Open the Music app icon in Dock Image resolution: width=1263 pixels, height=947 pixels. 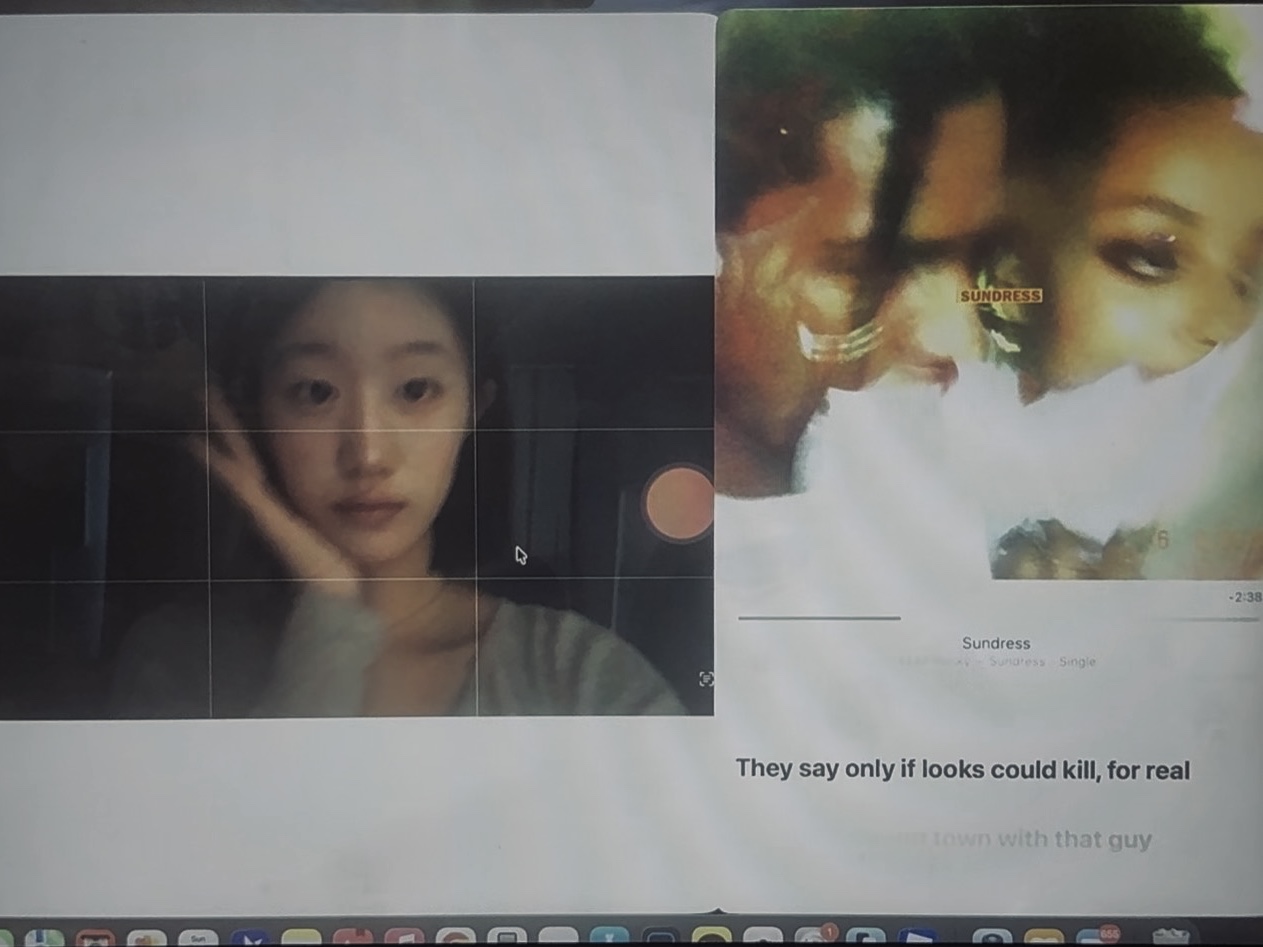pyautogui.click(x=404, y=939)
